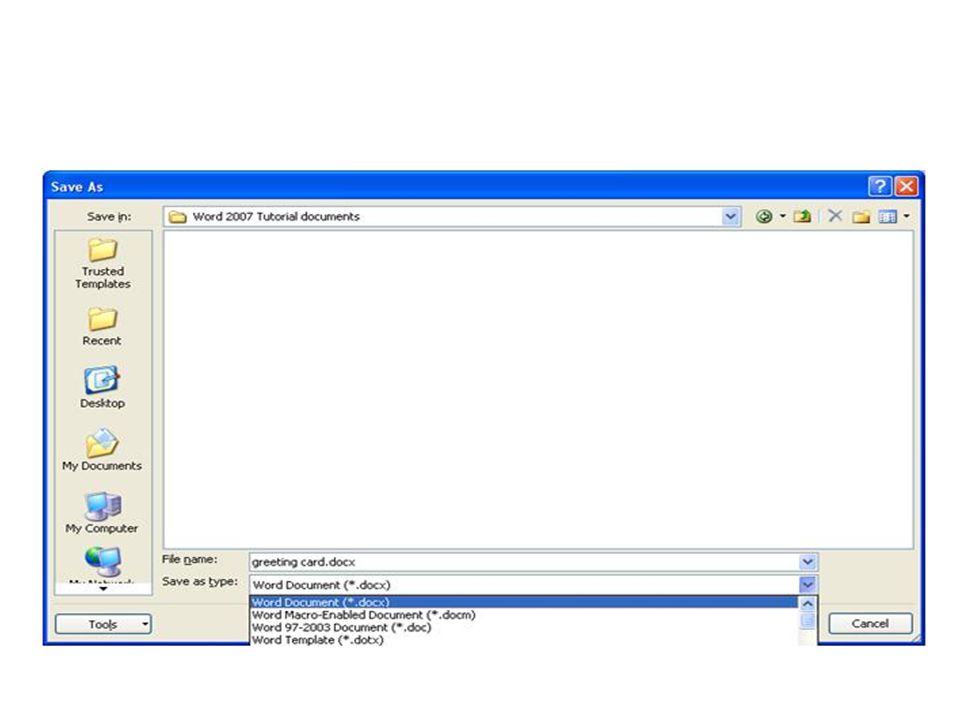
Task: Click the file type list scrollbar thumb
Action: pyautogui.click(x=808, y=620)
